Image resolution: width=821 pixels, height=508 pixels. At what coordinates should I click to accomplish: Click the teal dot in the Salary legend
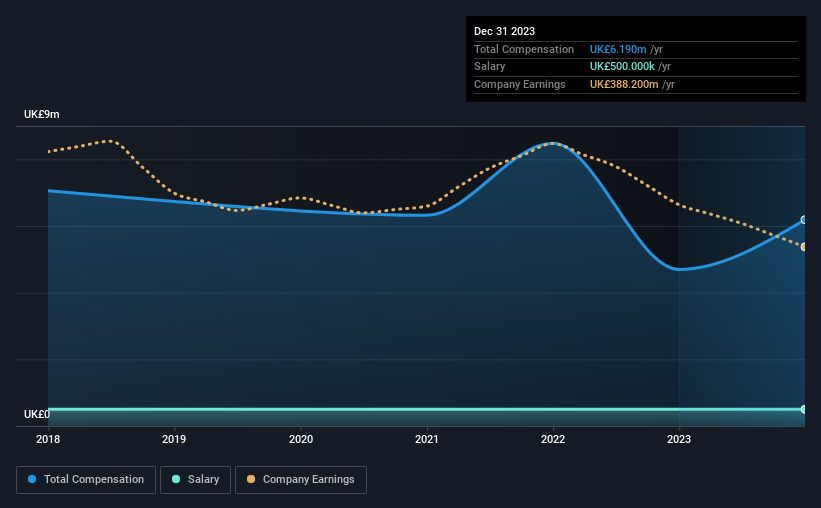(176, 479)
